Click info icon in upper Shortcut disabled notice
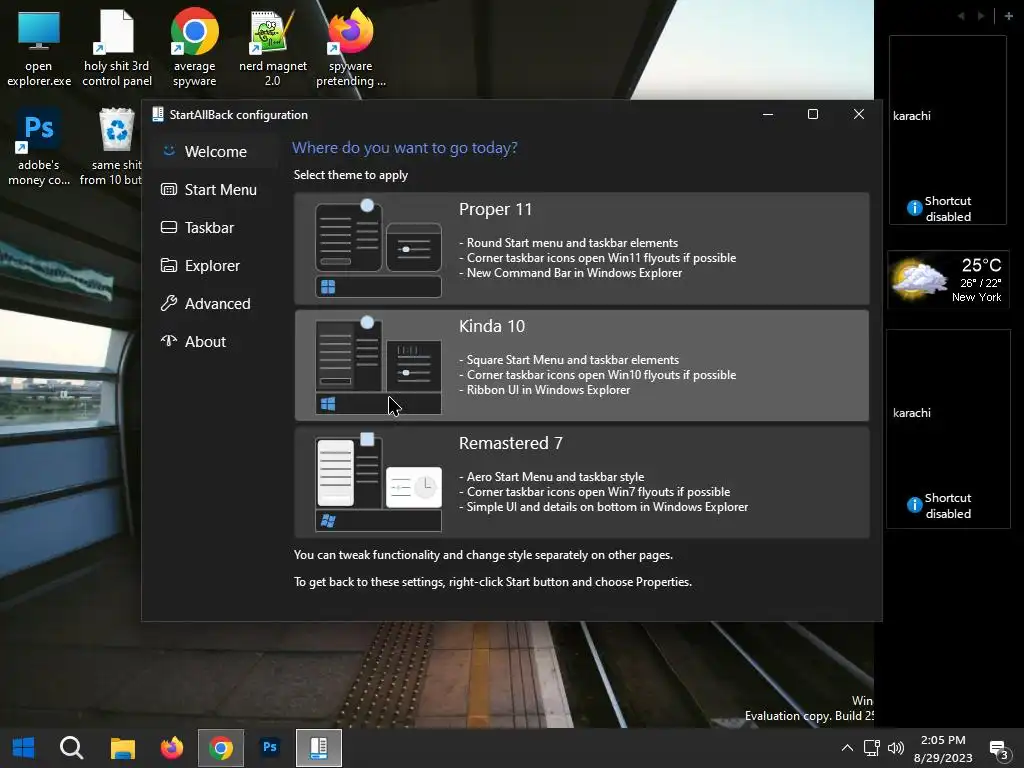 (x=914, y=208)
